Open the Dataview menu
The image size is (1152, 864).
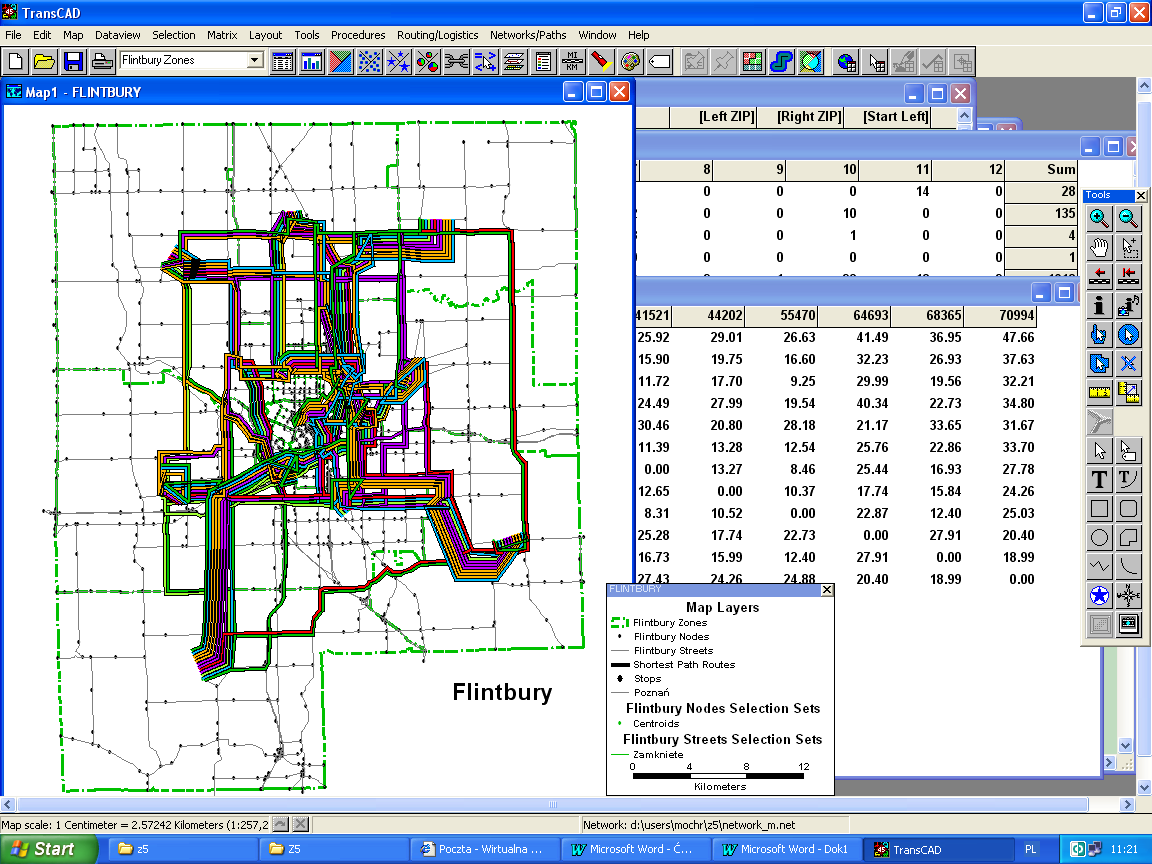[119, 35]
